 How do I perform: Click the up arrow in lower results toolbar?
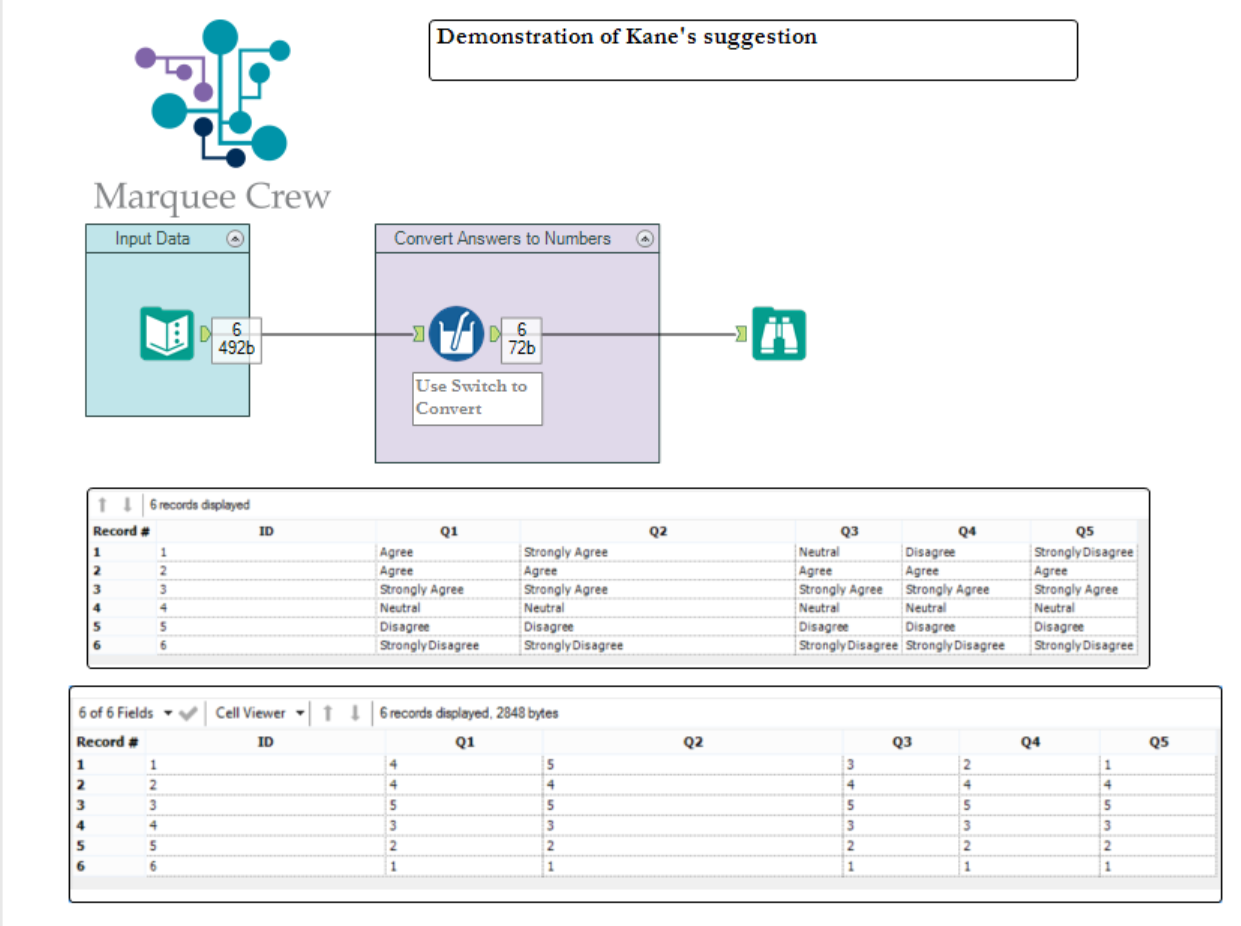(327, 713)
